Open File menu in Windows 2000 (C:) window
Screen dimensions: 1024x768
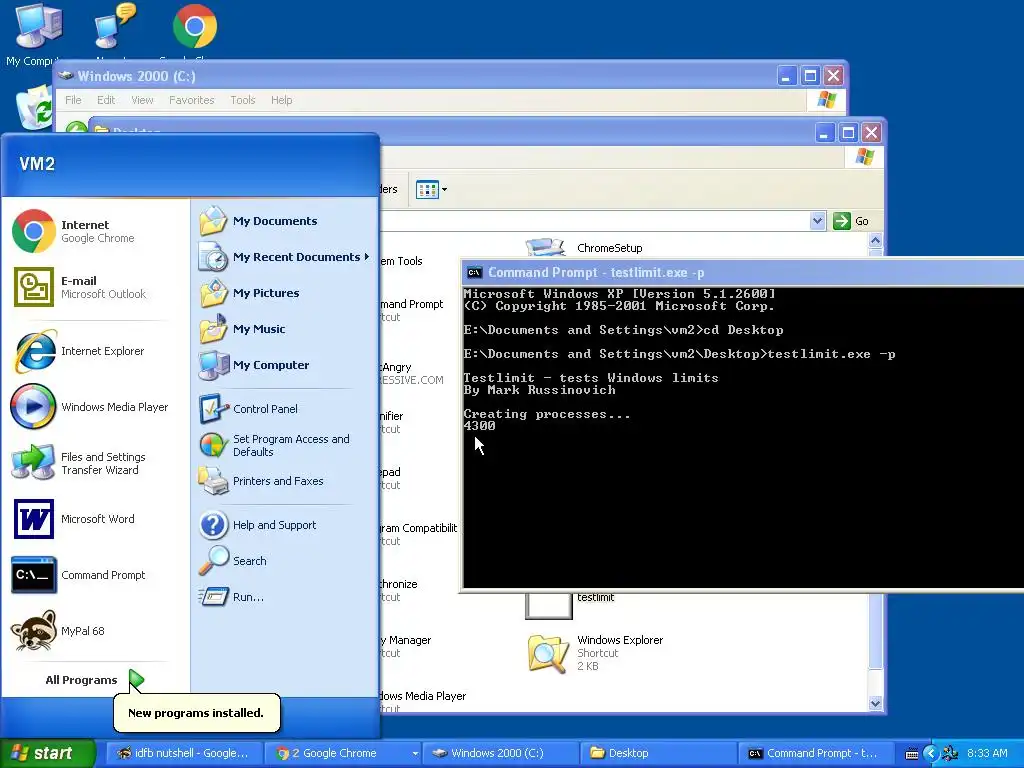[x=73, y=100]
